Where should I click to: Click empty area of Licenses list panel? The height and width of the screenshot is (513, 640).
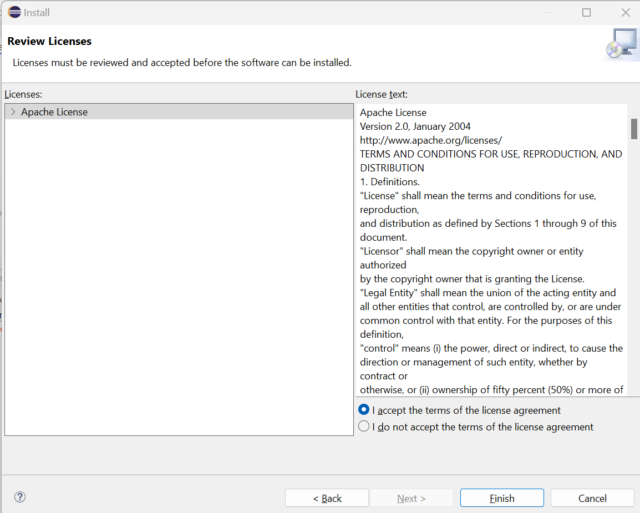point(179,278)
